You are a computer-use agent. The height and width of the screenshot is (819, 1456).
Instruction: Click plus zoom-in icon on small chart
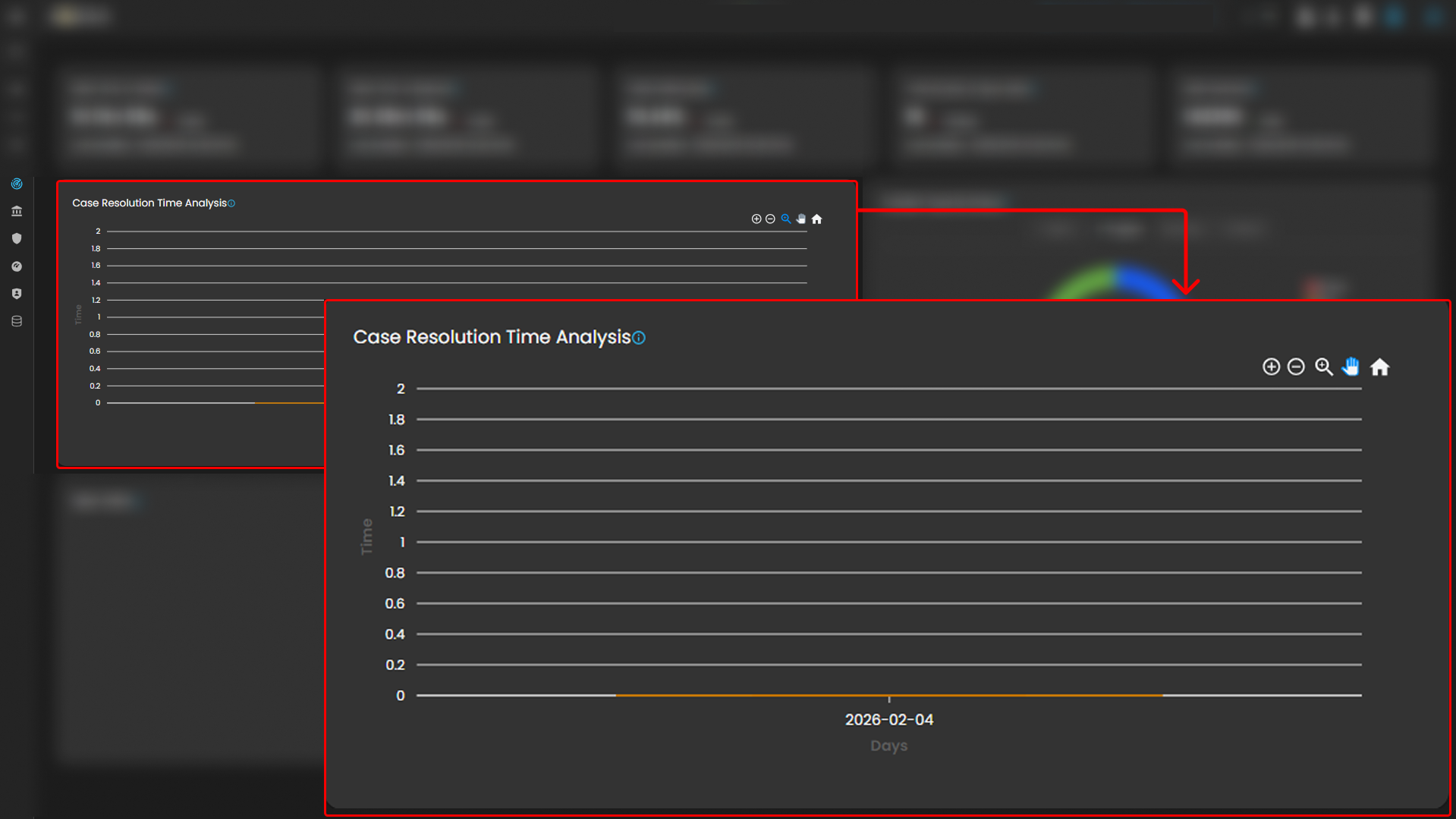[756, 219]
